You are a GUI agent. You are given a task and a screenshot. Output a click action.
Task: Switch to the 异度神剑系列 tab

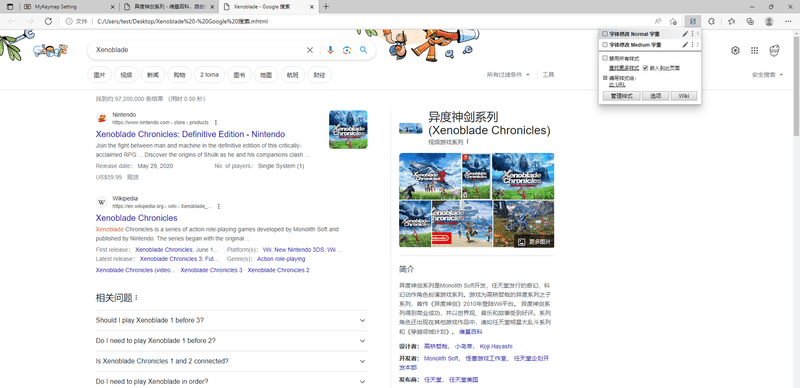pos(170,7)
